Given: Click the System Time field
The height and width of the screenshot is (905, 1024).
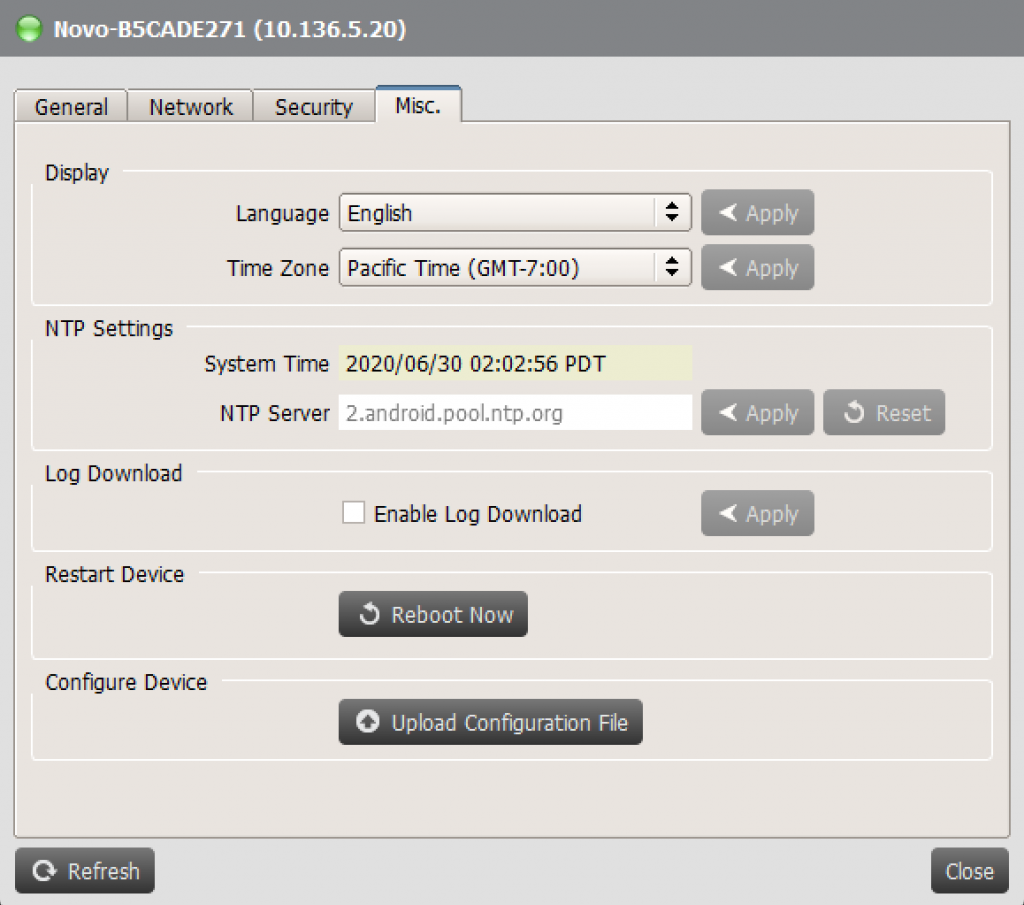Looking at the screenshot, I should point(515,363).
